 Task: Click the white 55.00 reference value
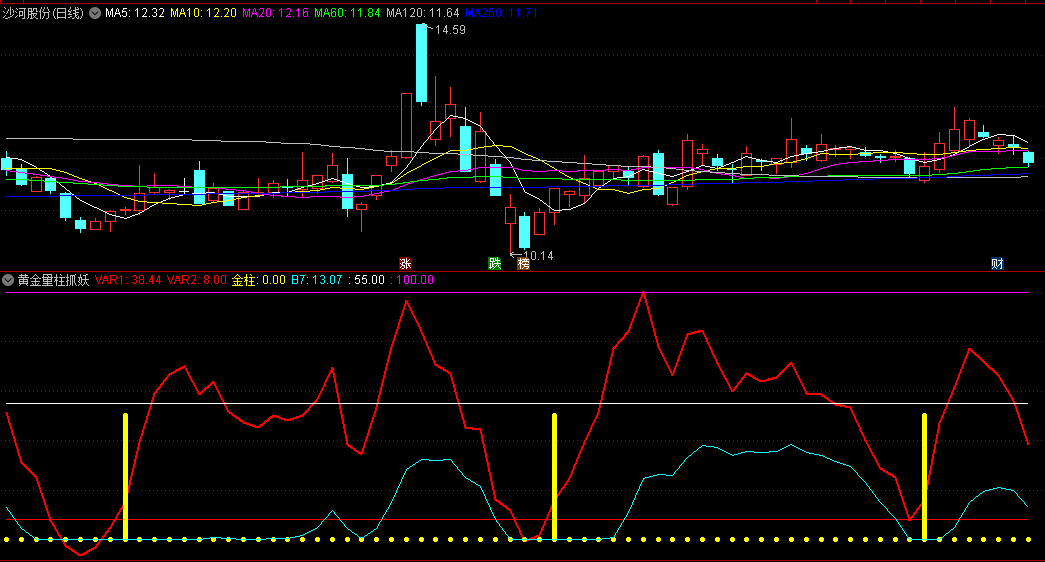pyautogui.click(x=369, y=280)
